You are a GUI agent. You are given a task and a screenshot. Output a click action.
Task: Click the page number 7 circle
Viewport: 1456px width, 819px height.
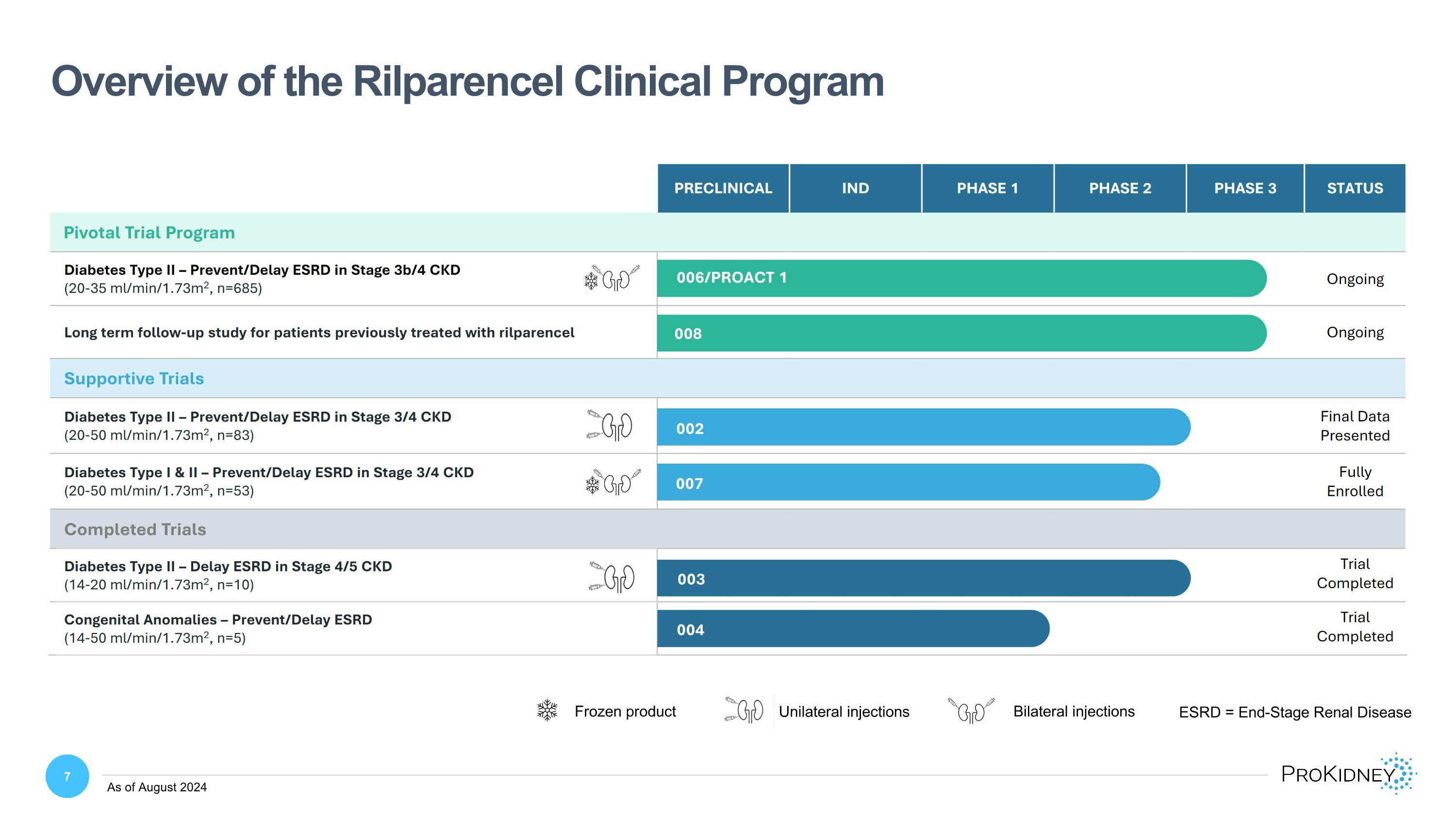pos(67,776)
